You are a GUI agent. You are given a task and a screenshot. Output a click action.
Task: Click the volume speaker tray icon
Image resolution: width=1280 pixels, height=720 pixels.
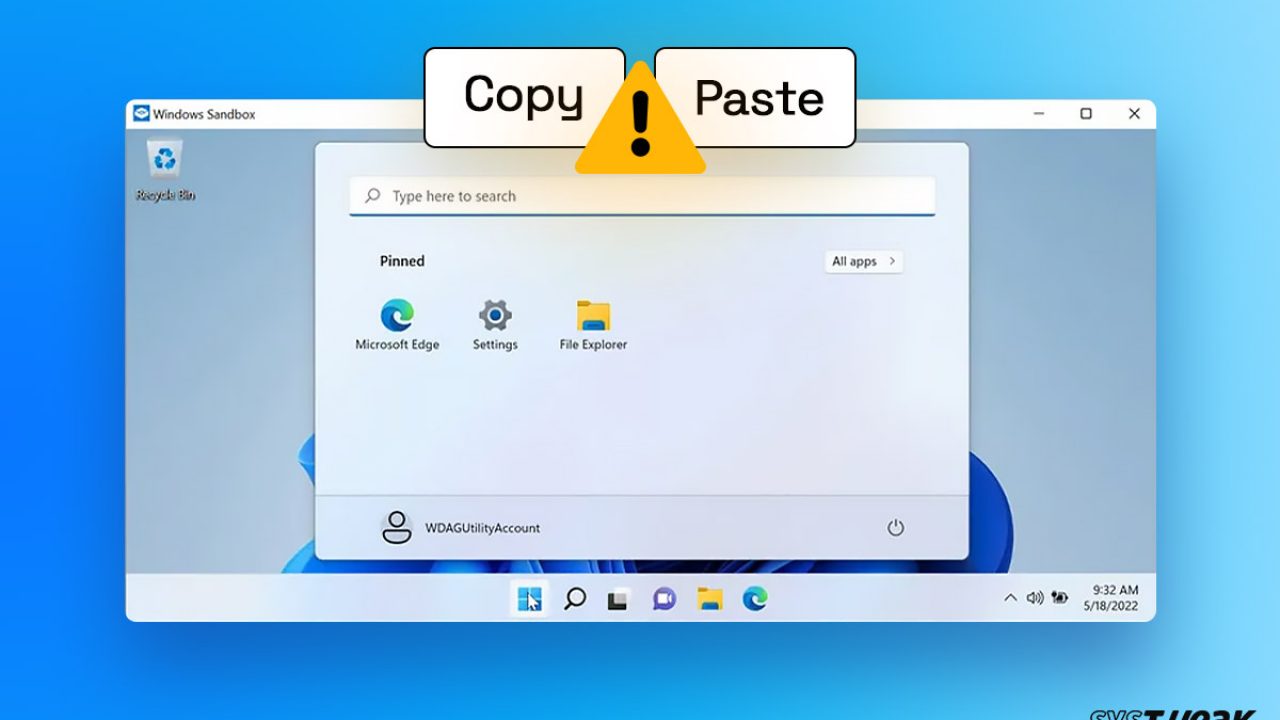(1035, 598)
